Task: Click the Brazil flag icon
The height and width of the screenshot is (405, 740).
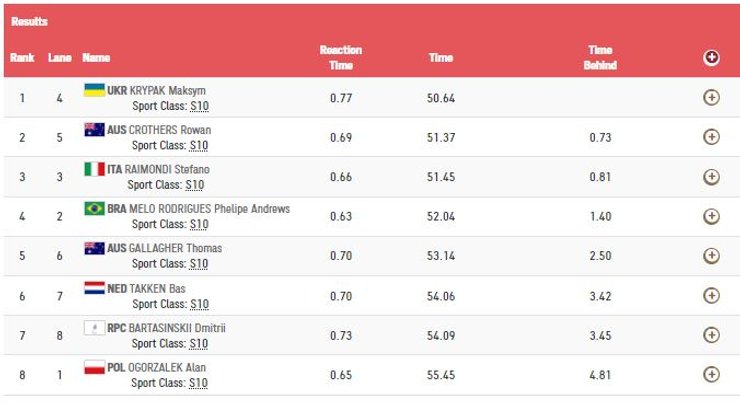Action: click(x=94, y=209)
